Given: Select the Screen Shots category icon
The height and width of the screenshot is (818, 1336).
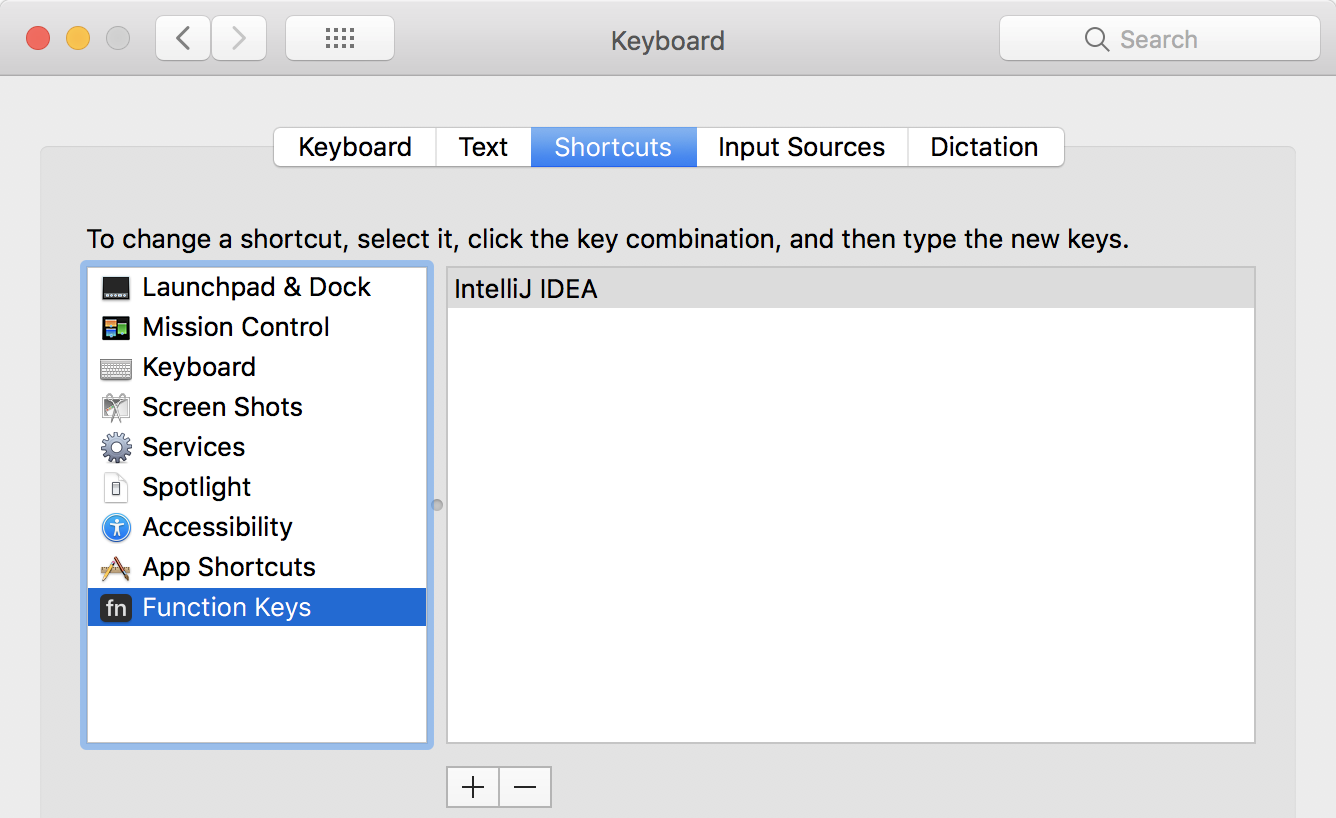Looking at the screenshot, I should point(116,408).
